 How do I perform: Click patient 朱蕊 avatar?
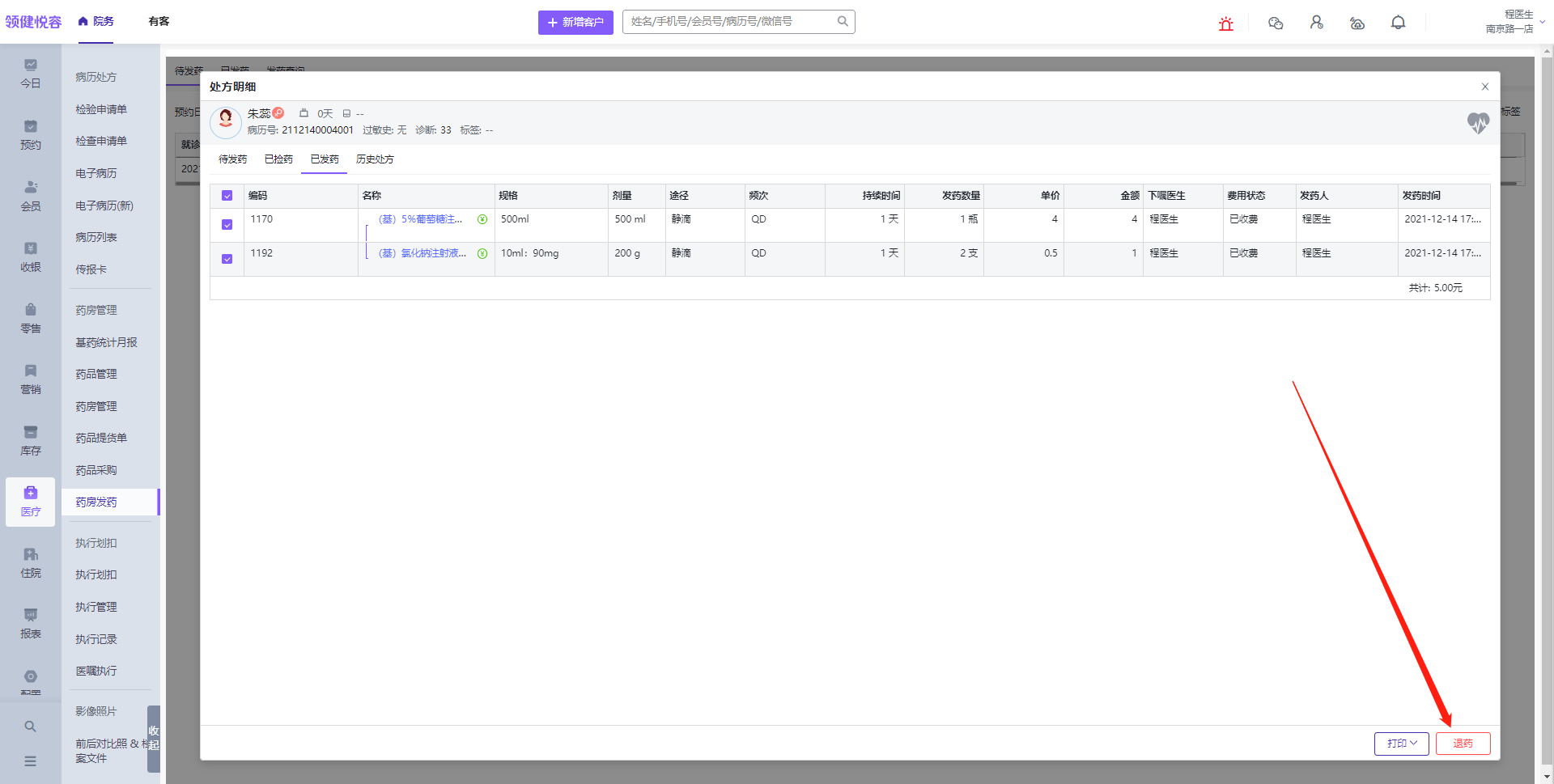[226, 121]
